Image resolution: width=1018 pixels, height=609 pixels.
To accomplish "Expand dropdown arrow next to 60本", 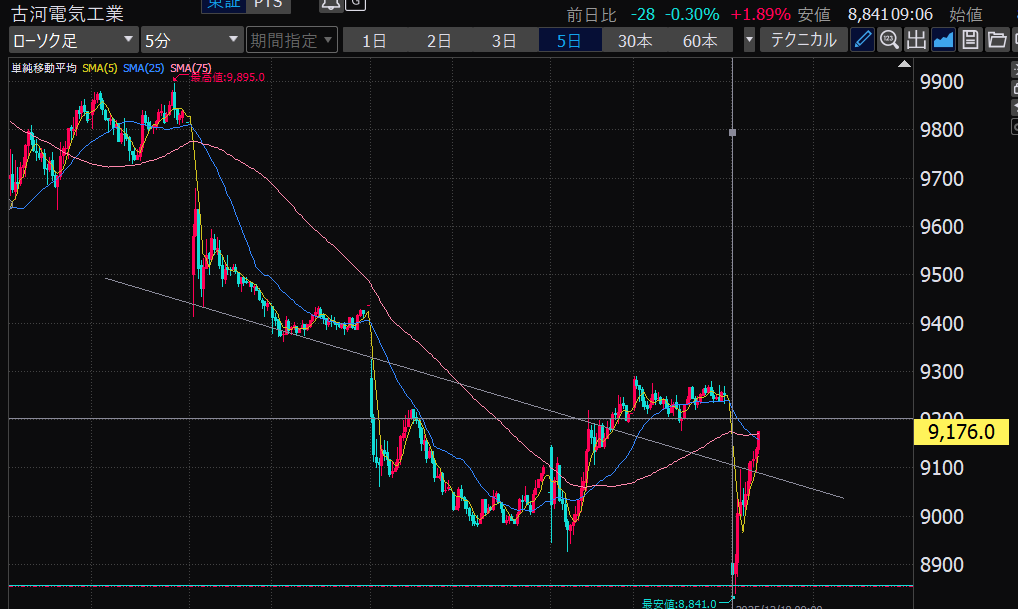I will pyautogui.click(x=750, y=41).
